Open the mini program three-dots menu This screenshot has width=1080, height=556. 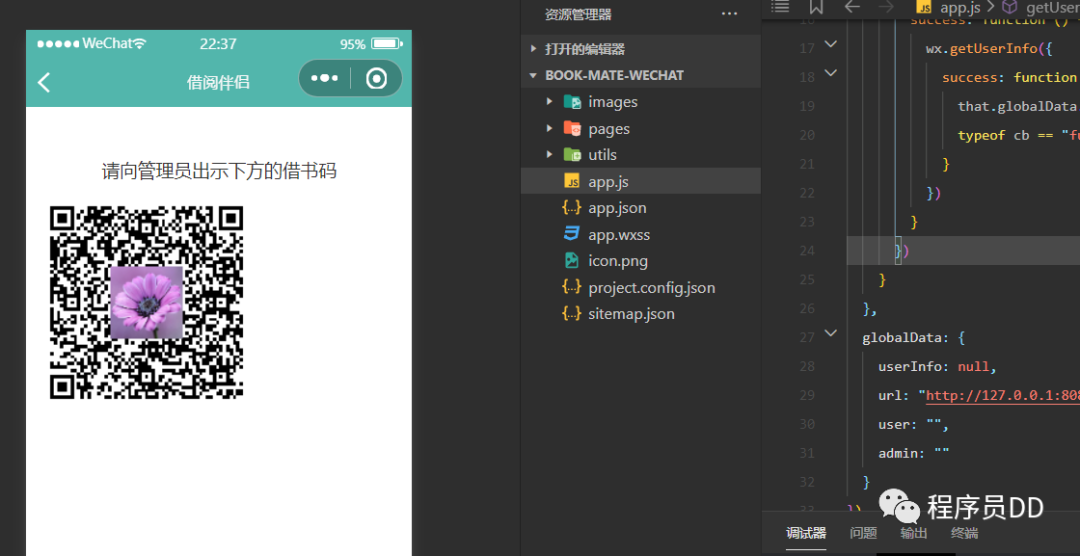324,78
